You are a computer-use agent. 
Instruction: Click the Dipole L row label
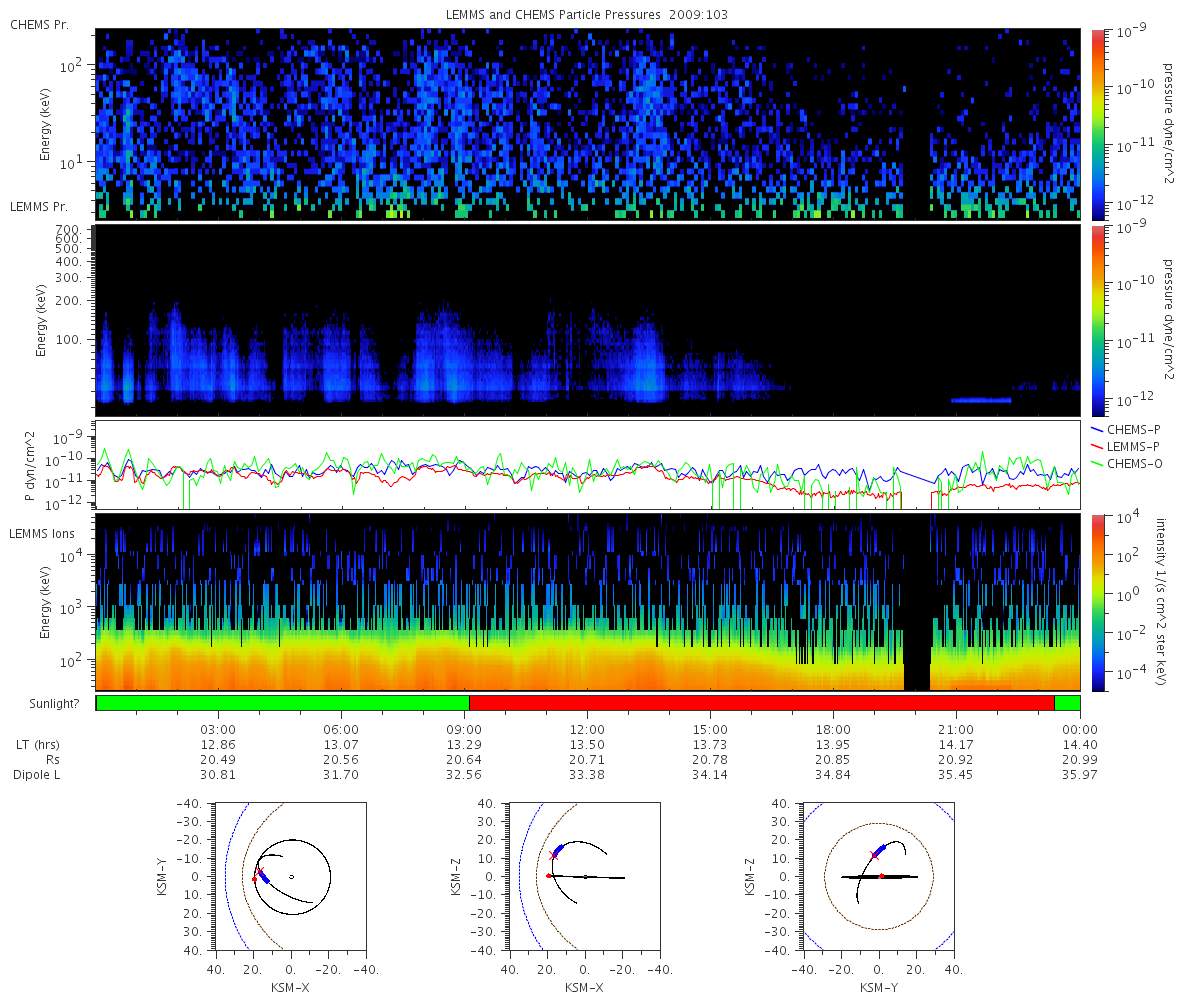coord(38,775)
